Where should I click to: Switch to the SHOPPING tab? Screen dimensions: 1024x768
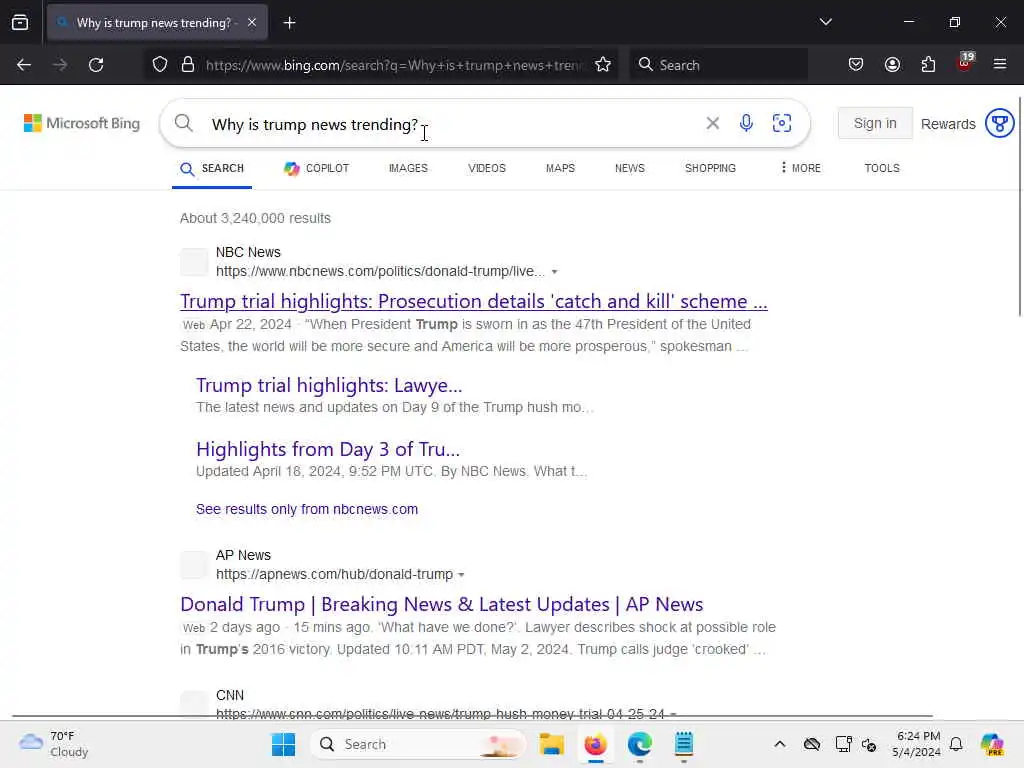point(710,168)
